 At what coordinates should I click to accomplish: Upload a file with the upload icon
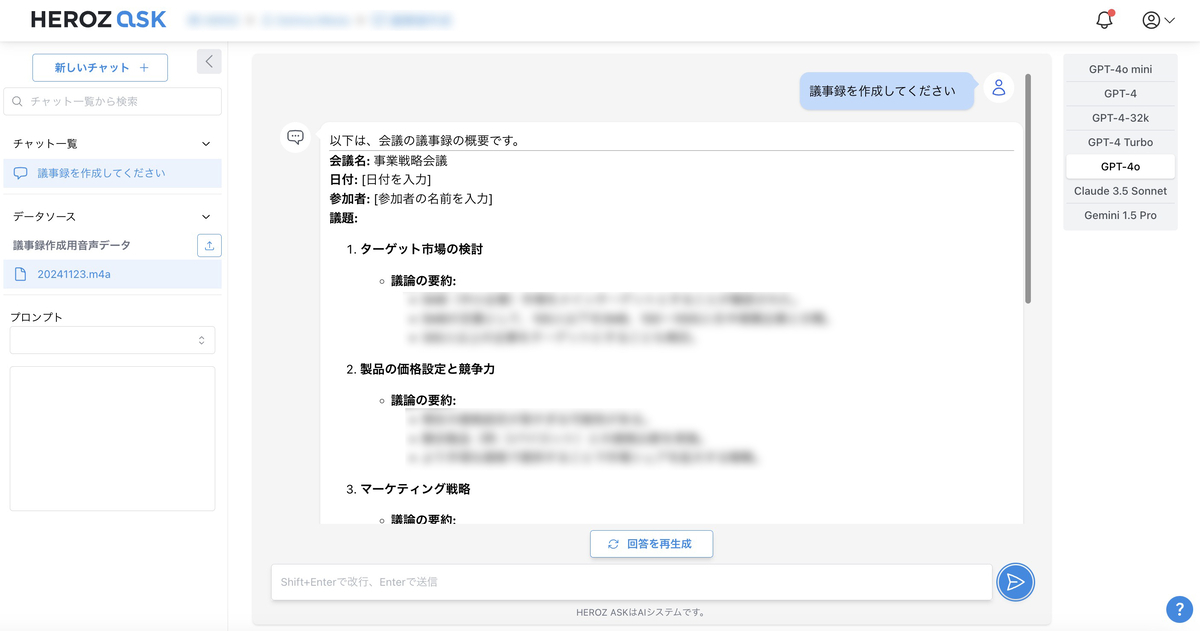click(x=209, y=245)
